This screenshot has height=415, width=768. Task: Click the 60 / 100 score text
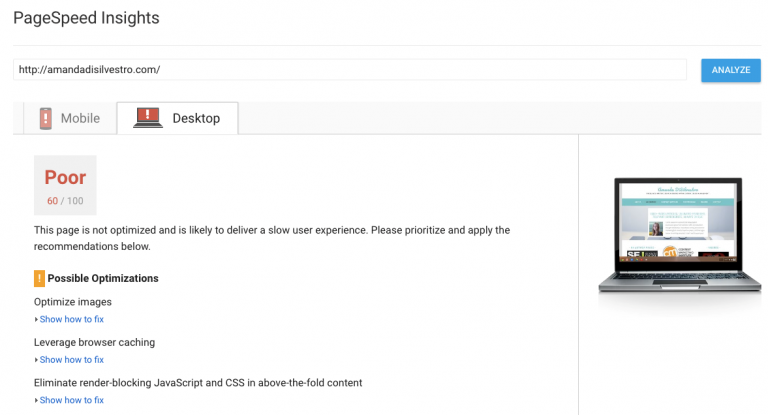click(x=65, y=200)
